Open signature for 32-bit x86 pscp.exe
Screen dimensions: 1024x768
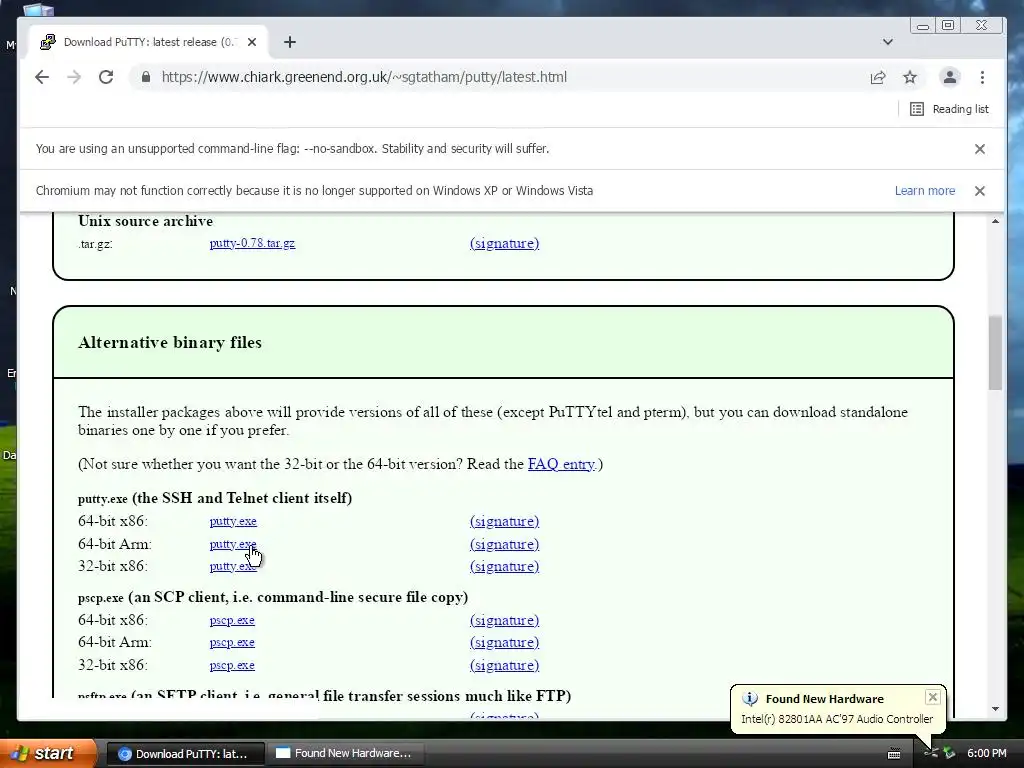(504, 665)
